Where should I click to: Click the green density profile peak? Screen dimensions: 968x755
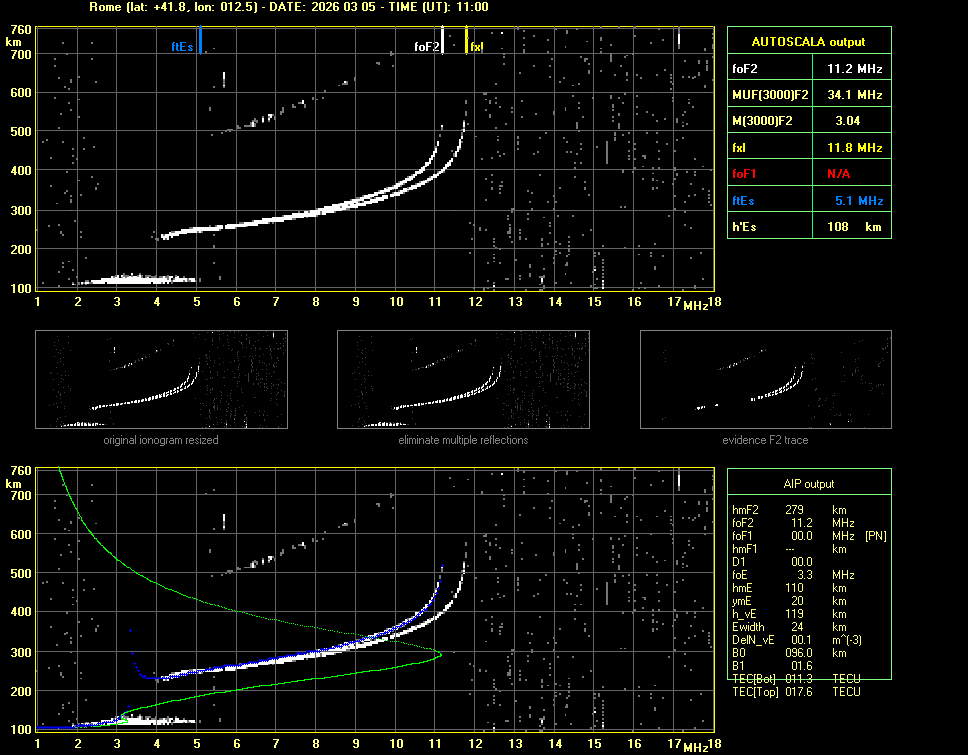click(x=440, y=655)
